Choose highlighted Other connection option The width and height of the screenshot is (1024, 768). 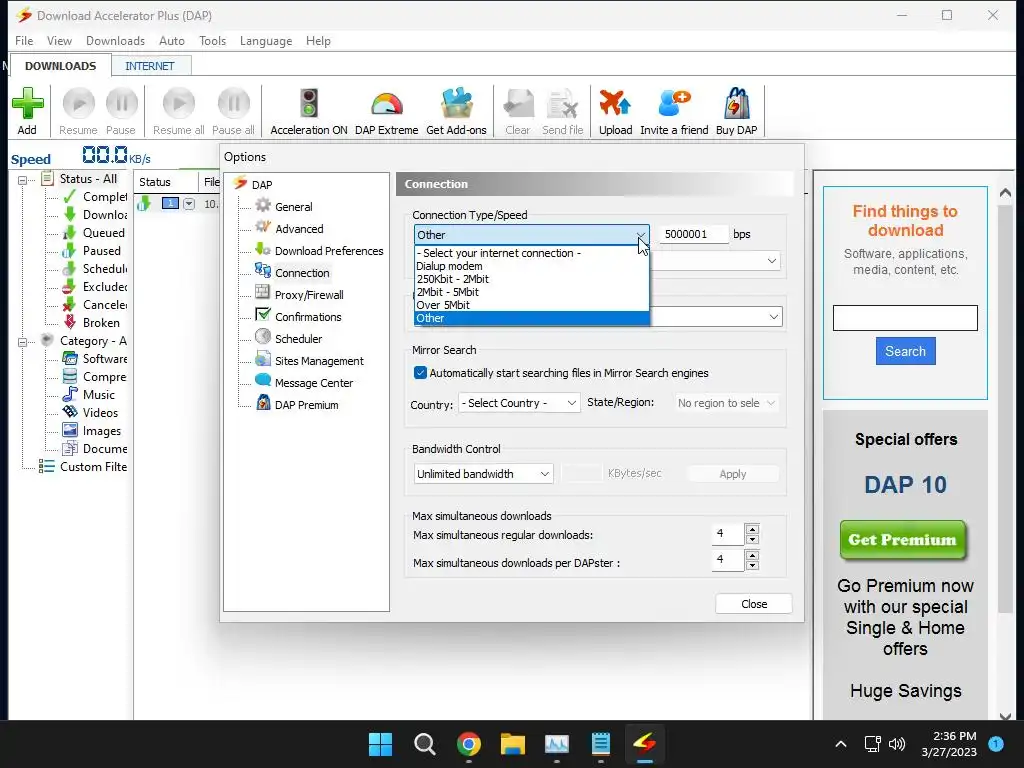coord(532,318)
